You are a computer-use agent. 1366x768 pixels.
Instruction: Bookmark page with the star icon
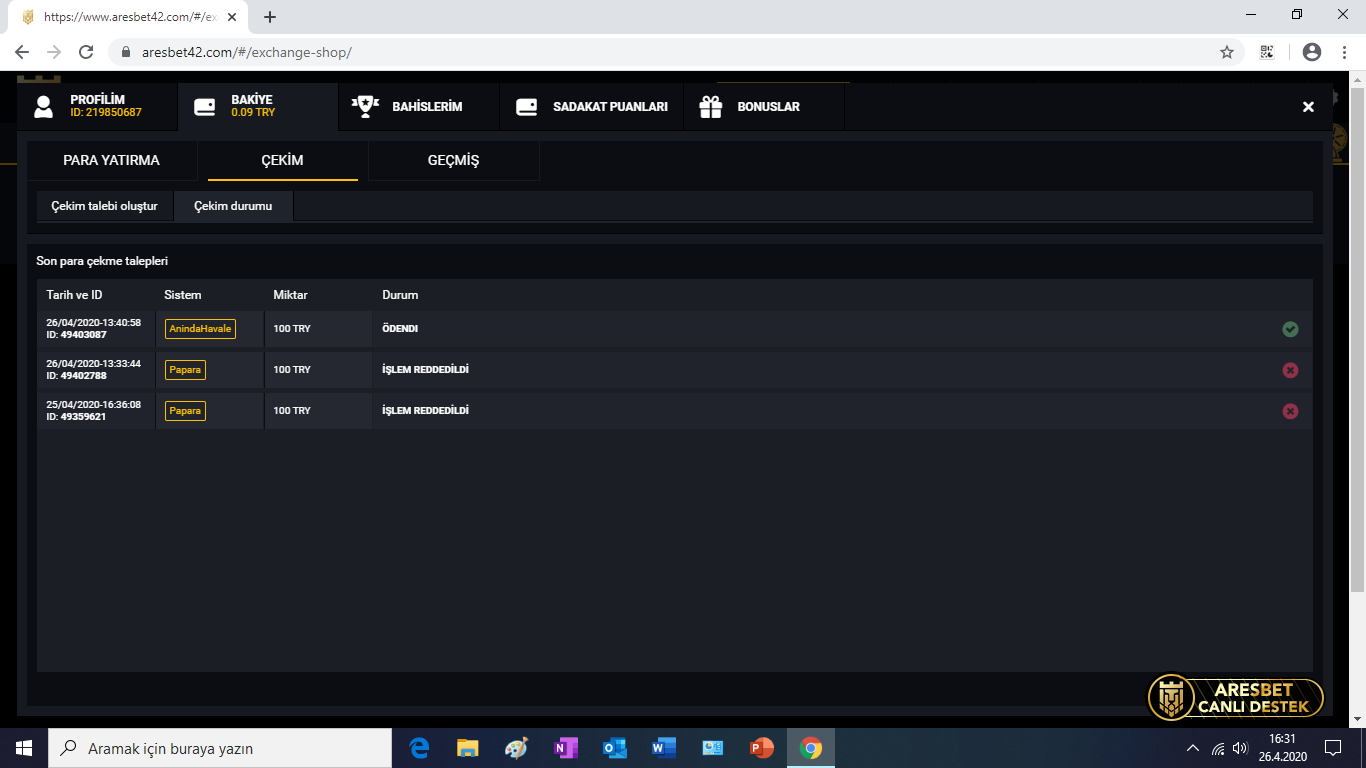click(x=1227, y=52)
